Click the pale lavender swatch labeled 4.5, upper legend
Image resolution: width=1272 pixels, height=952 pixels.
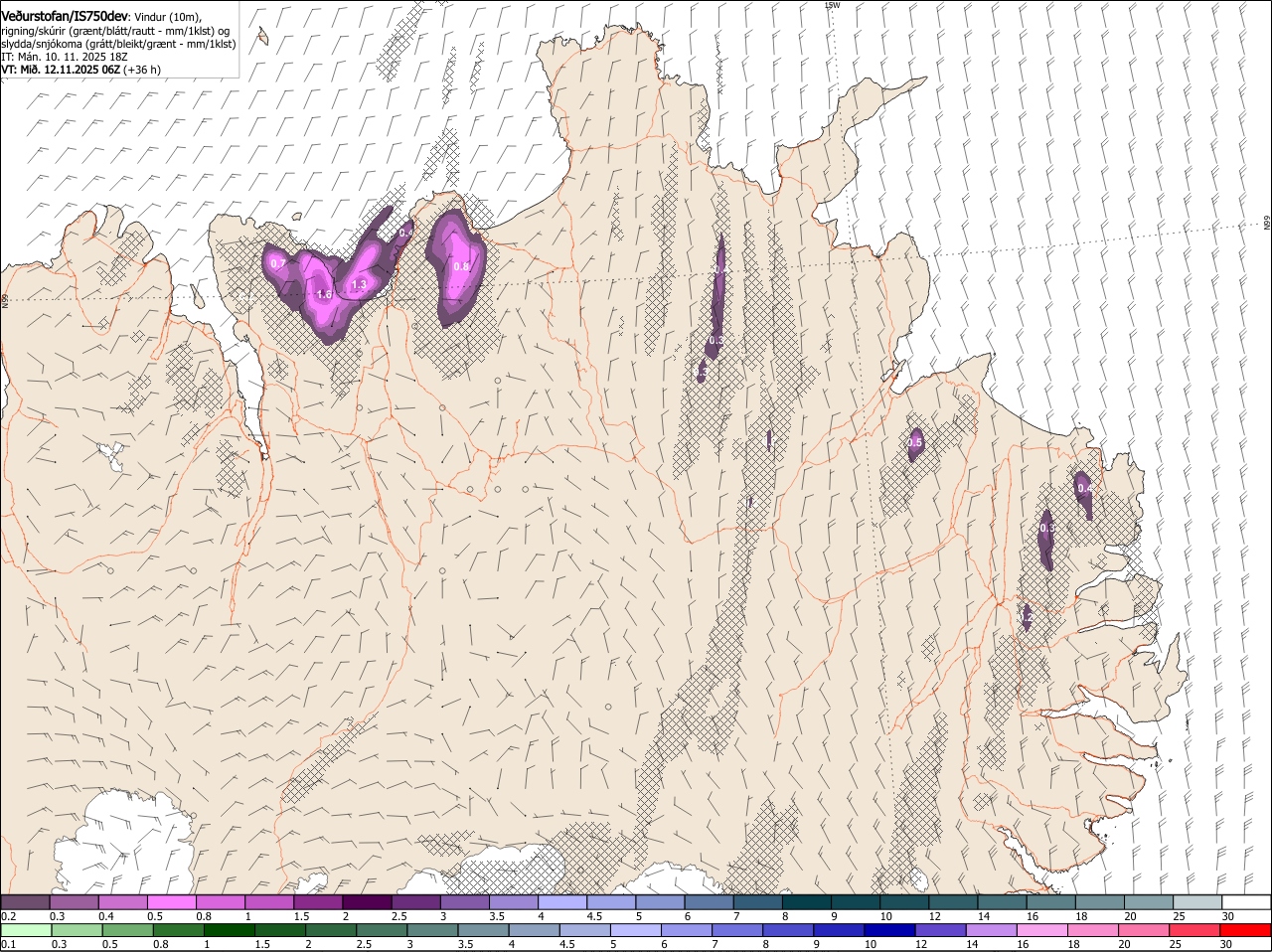pyautogui.click(x=611, y=902)
